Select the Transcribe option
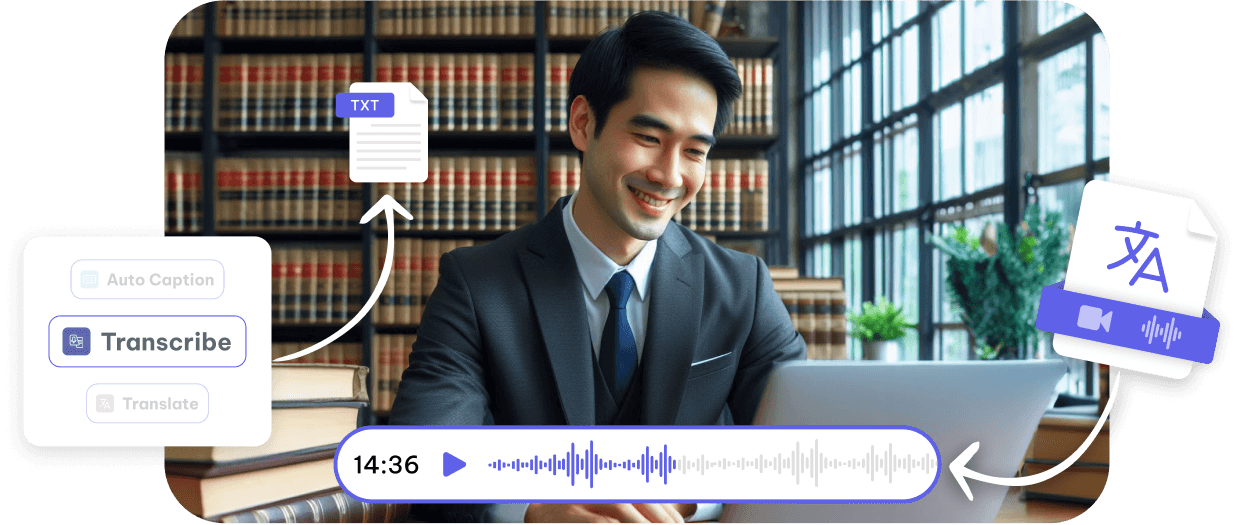Viewport: 1239px width, 525px height. coord(147,342)
